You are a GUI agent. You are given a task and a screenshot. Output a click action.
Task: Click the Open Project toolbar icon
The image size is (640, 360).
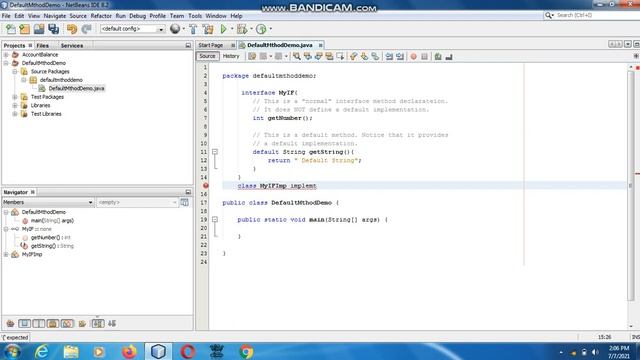(39, 29)
